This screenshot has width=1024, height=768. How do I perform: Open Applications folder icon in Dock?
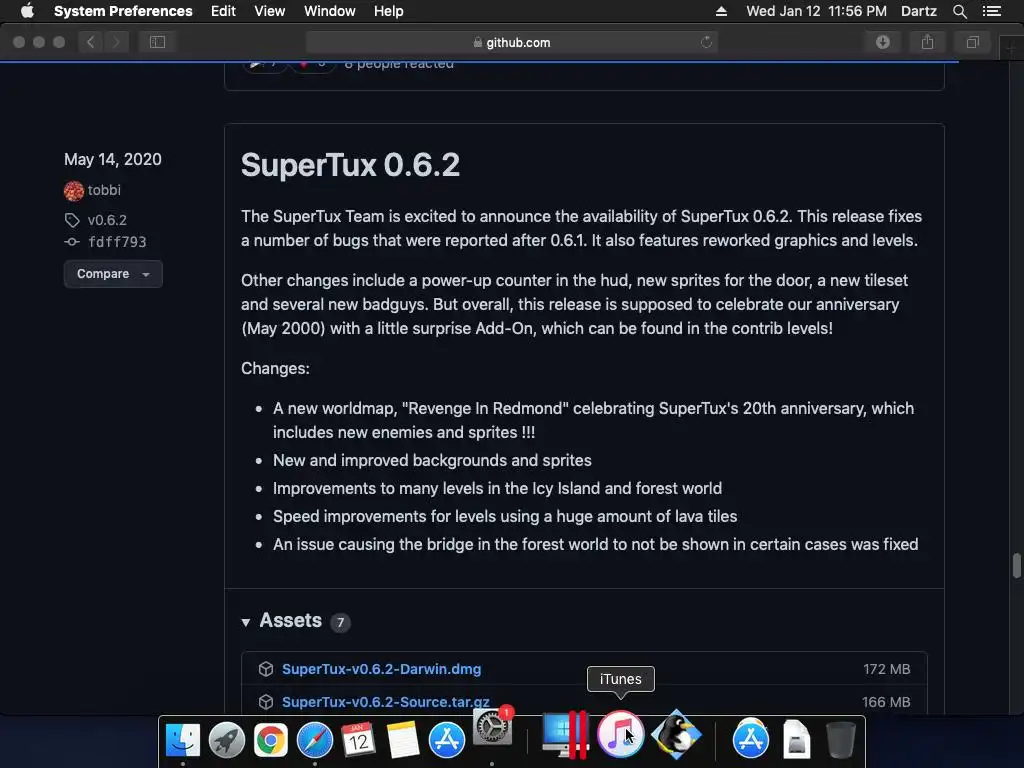751,739
